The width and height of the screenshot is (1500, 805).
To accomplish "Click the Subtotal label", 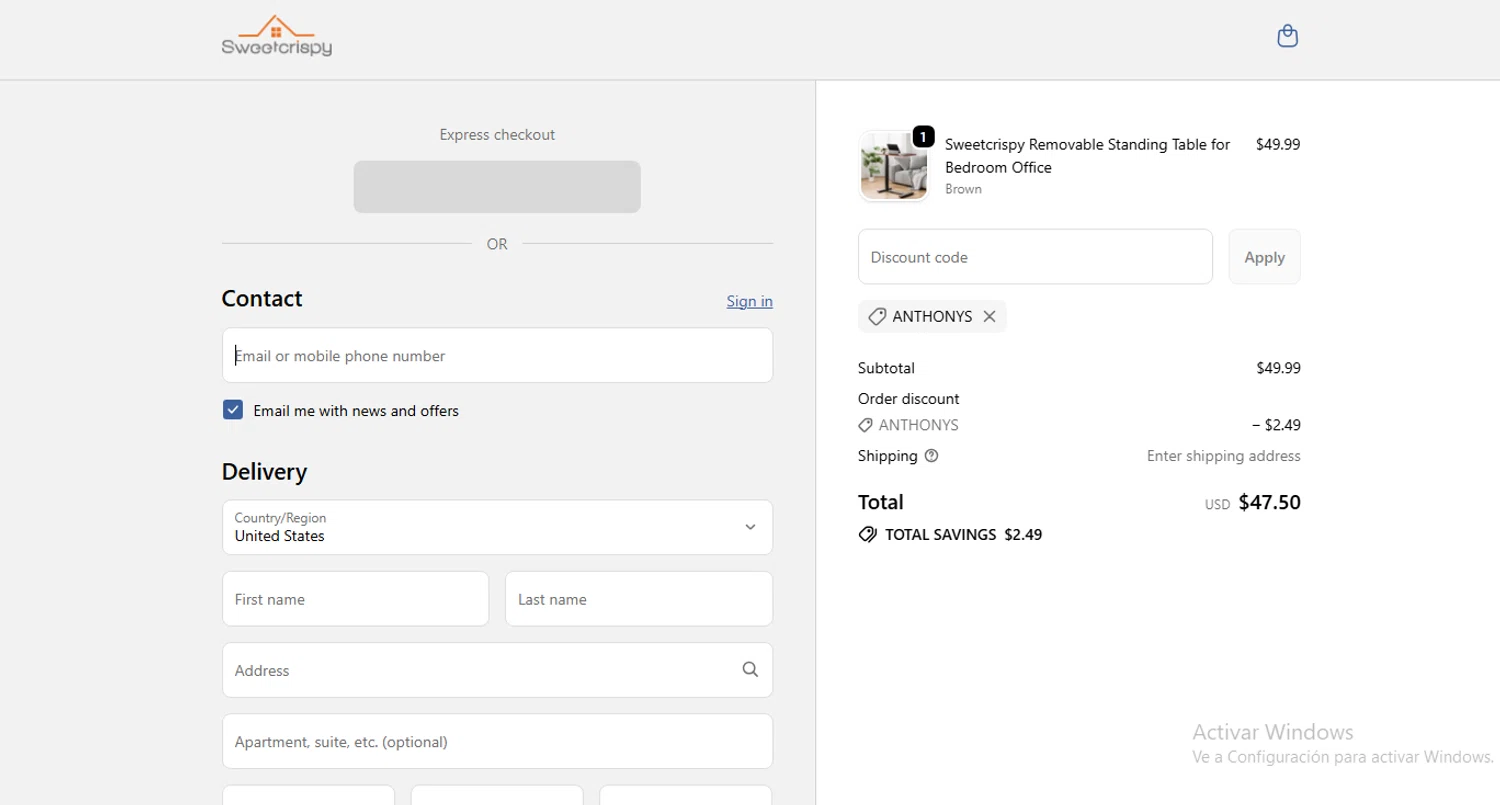I will pyautogui.click(x=886, y=368).
